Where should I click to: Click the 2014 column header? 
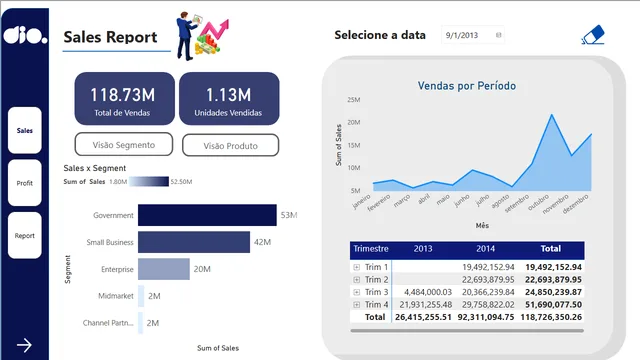coord(485,249)
